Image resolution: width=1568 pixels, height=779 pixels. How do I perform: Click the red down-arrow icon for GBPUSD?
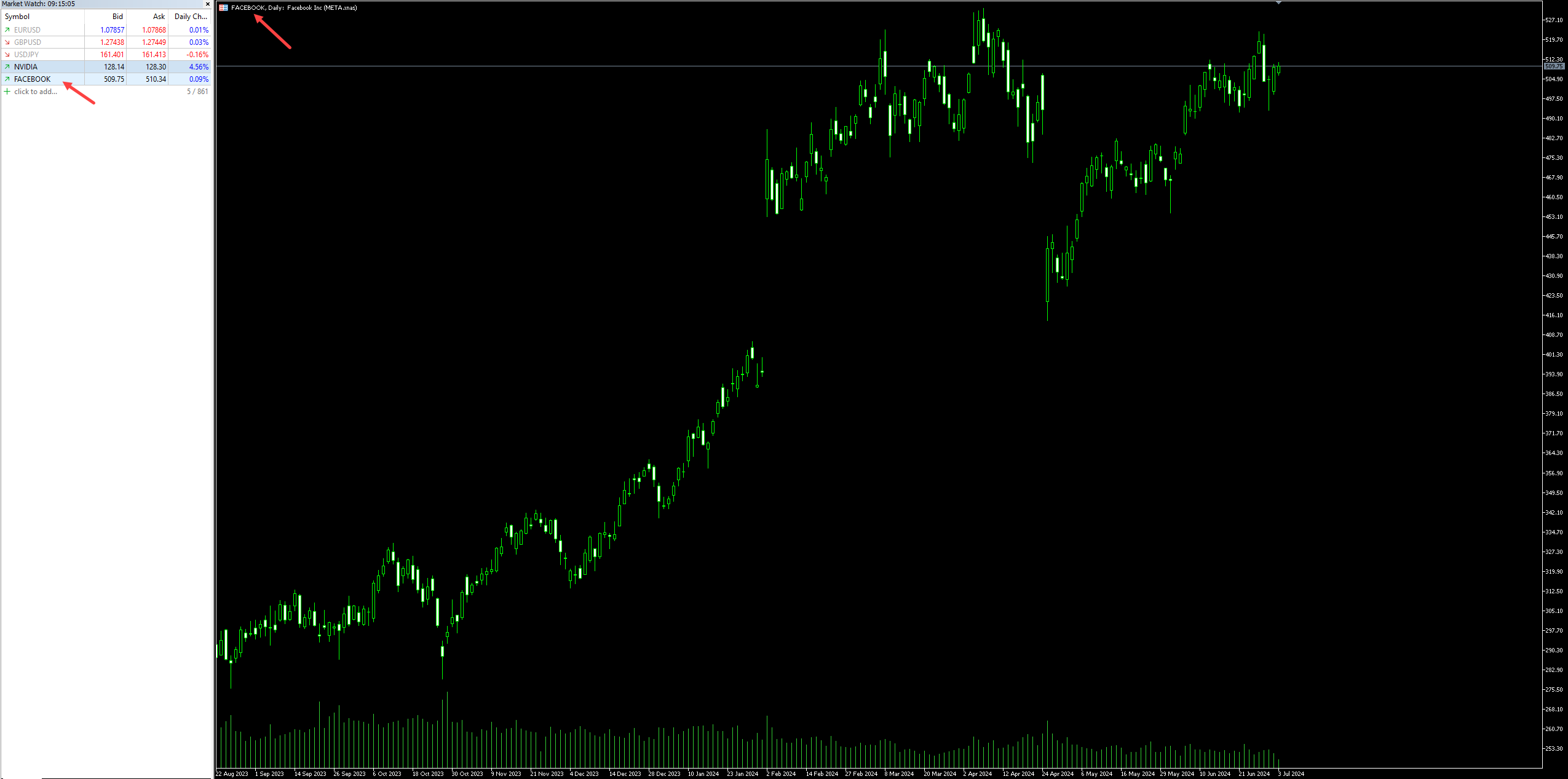(7, 42)
